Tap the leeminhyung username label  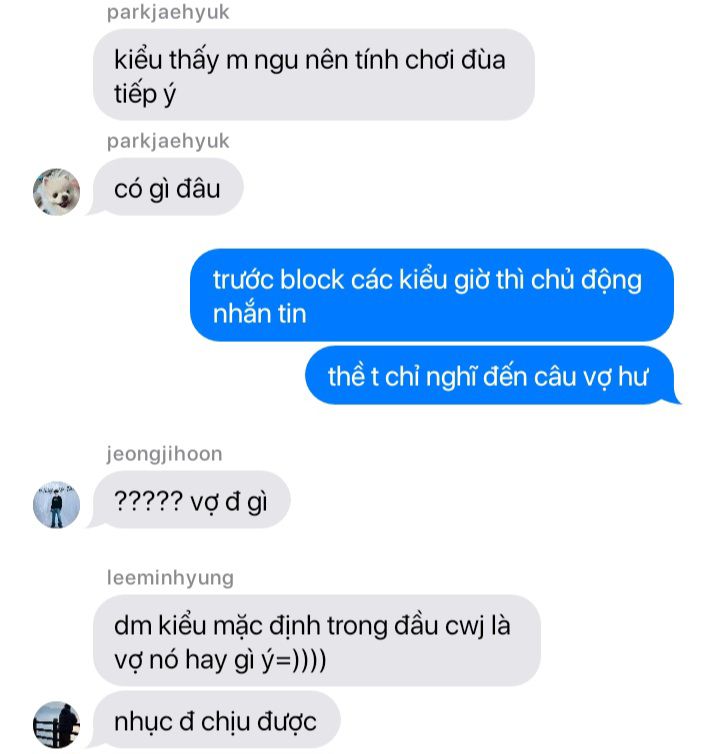click(x=170, y=578)
